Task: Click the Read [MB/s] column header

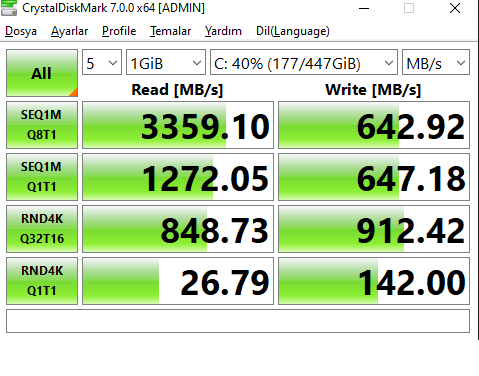Action: click(x=177, y=90)
